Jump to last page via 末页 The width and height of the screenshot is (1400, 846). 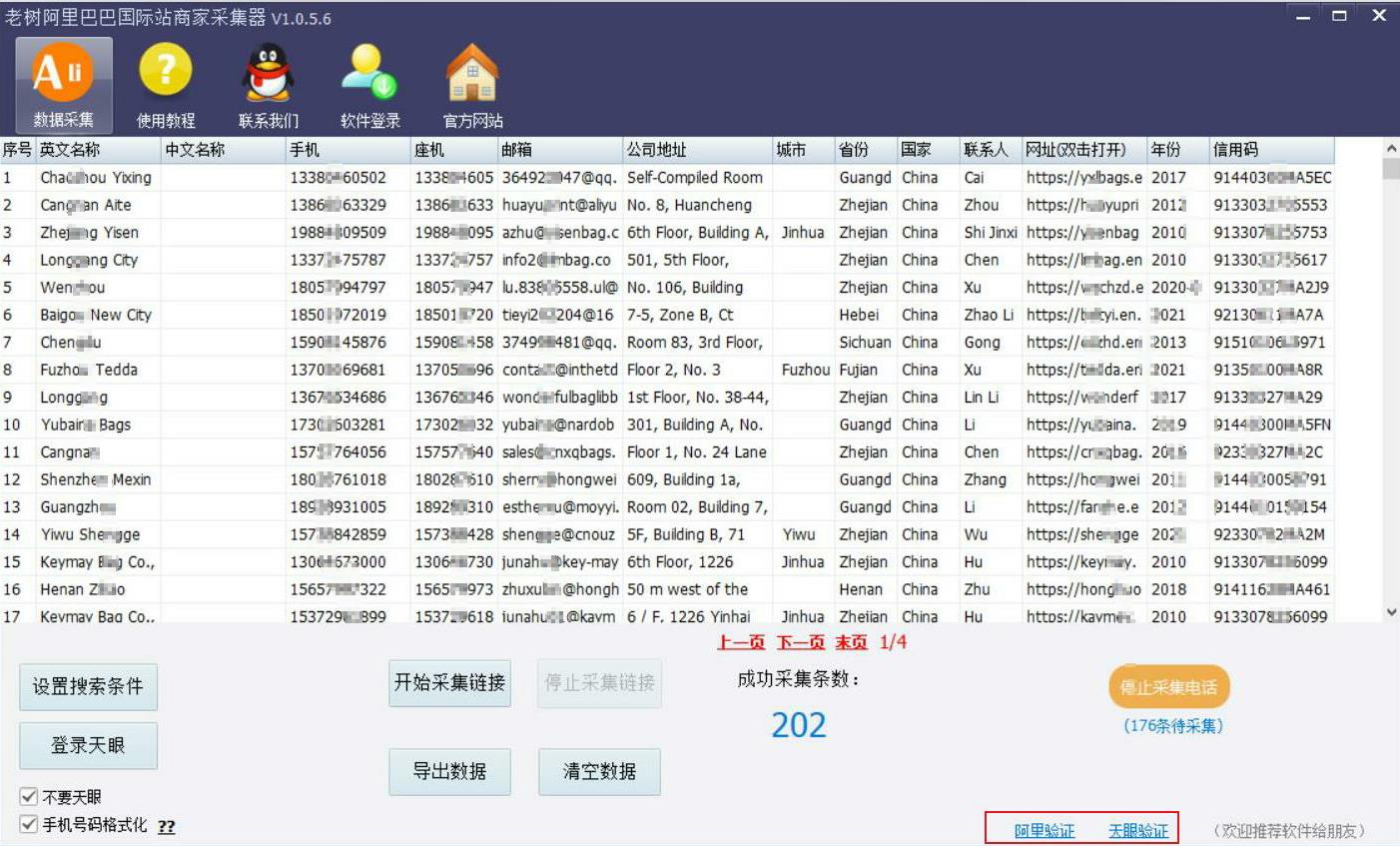click(852, 642)
